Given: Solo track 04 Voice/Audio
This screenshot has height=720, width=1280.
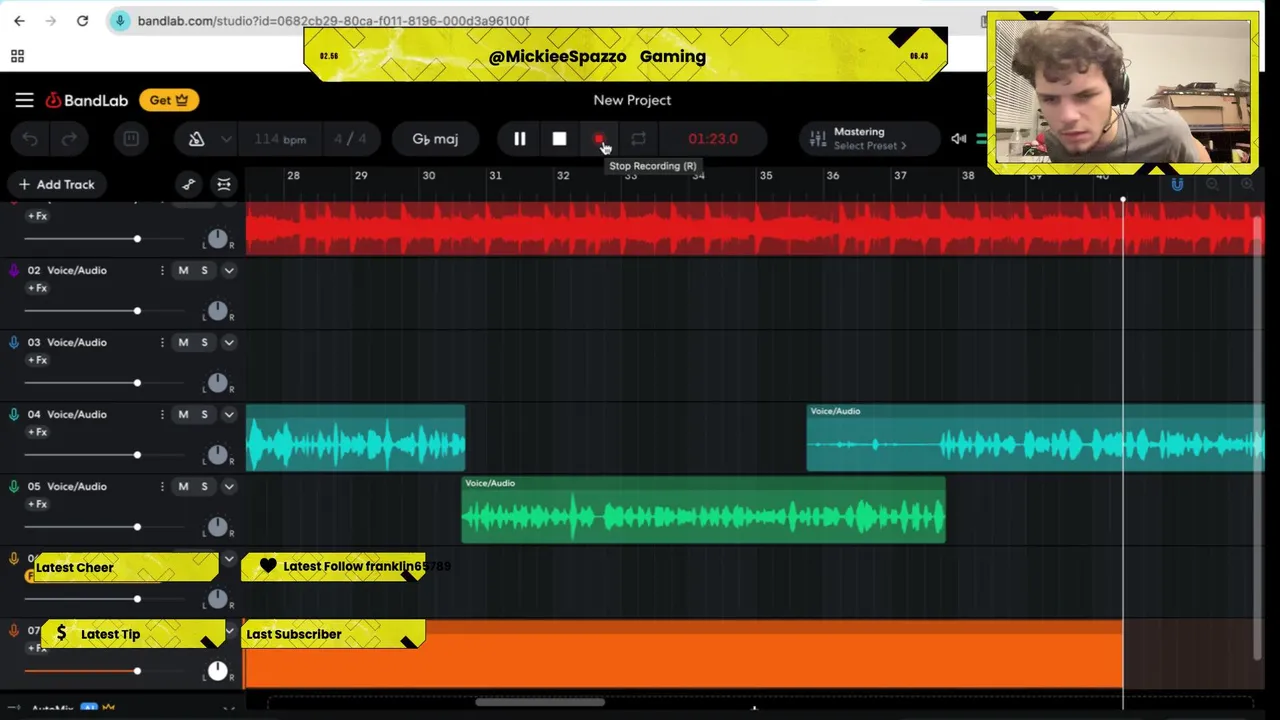Looking at the screenshot, I should tap(204, 414).
